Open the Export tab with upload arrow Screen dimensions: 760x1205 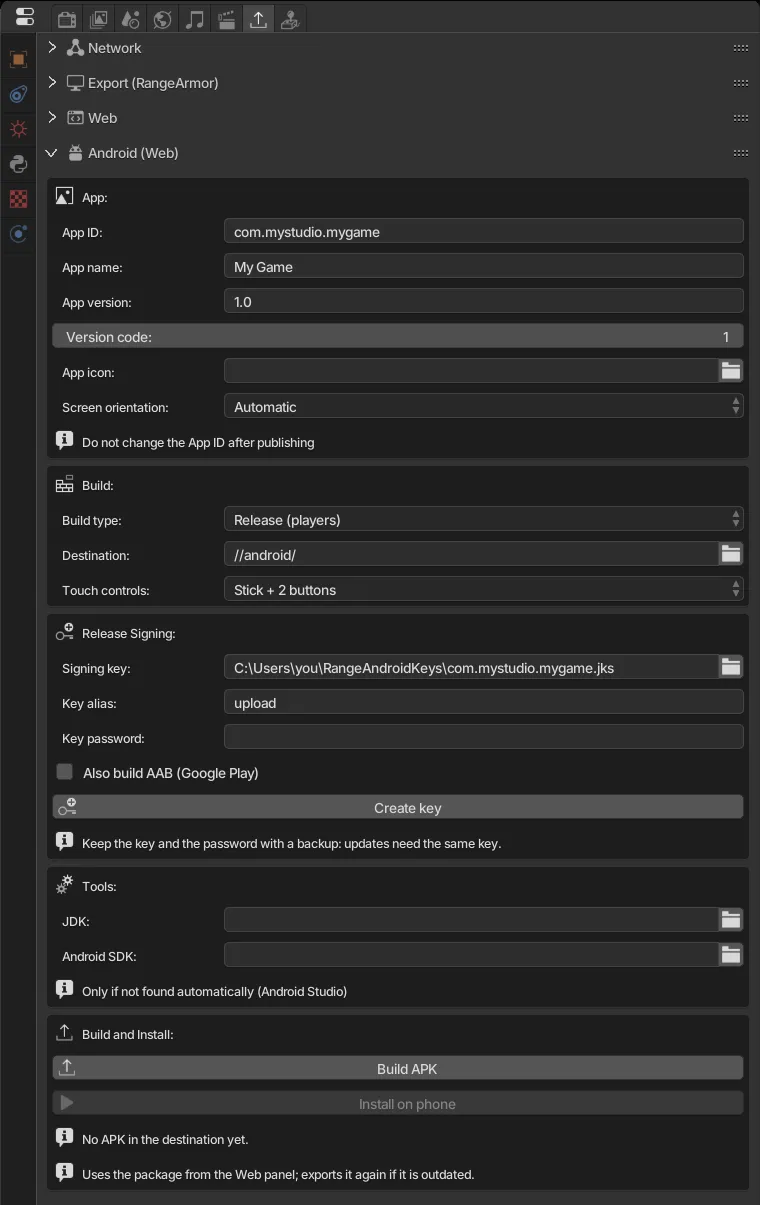coord(258,19)
